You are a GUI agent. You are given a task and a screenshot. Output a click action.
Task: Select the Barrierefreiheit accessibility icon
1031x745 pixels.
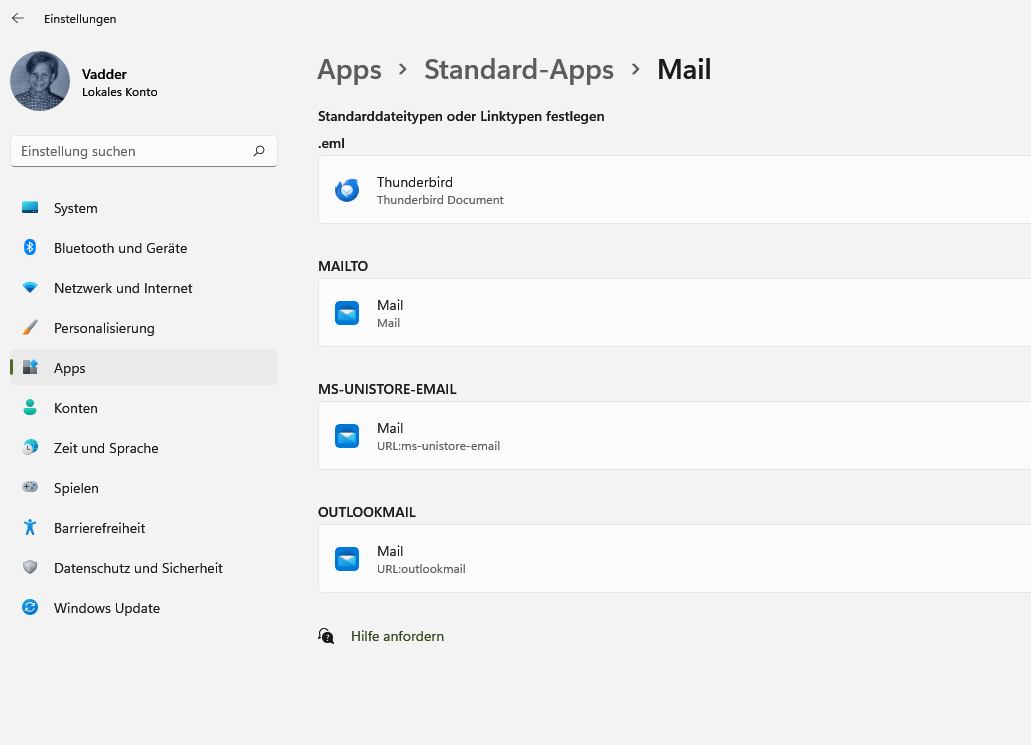pyautogui.click(x=30, y=527)
